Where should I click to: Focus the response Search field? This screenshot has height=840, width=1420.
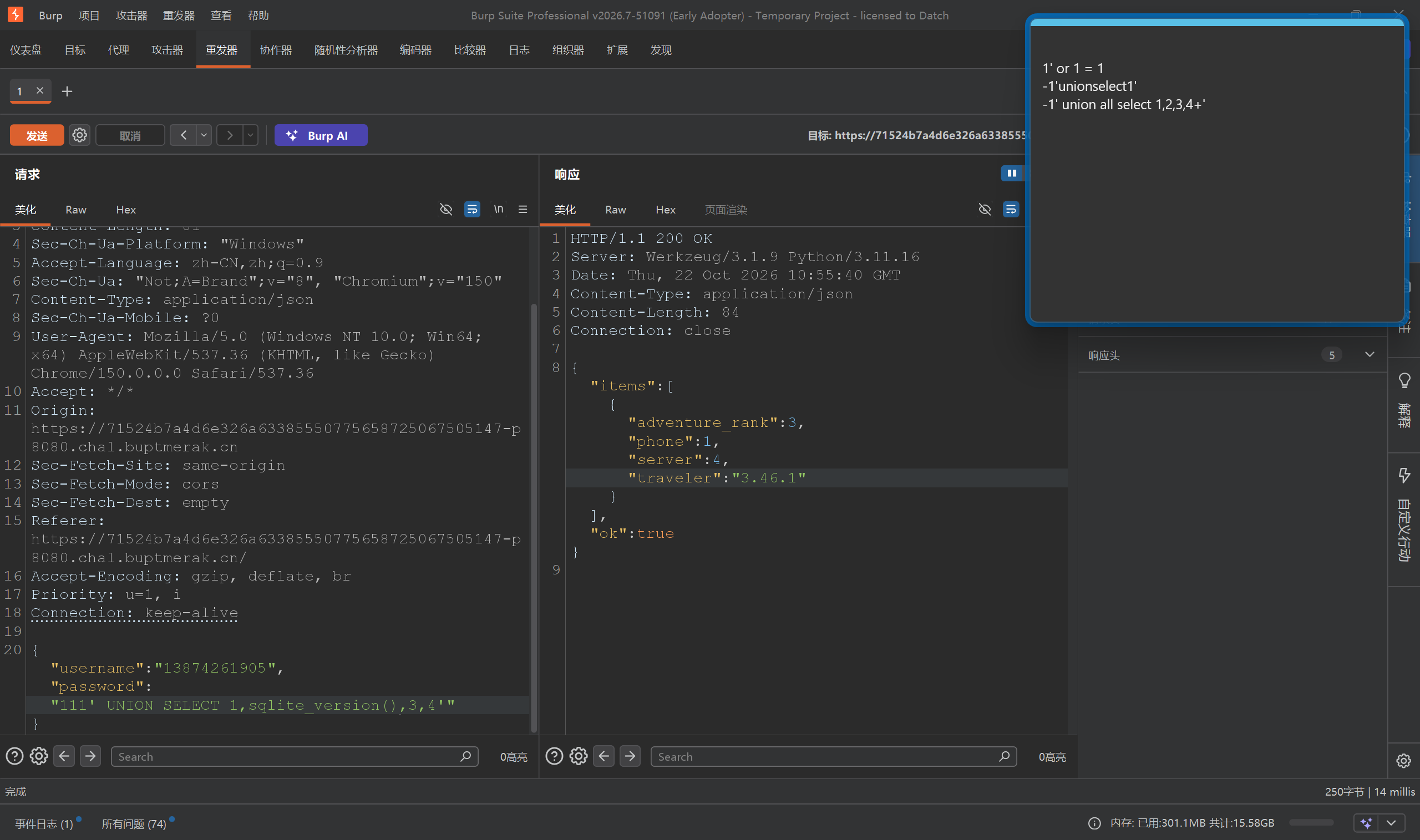[x=834, y=756]
